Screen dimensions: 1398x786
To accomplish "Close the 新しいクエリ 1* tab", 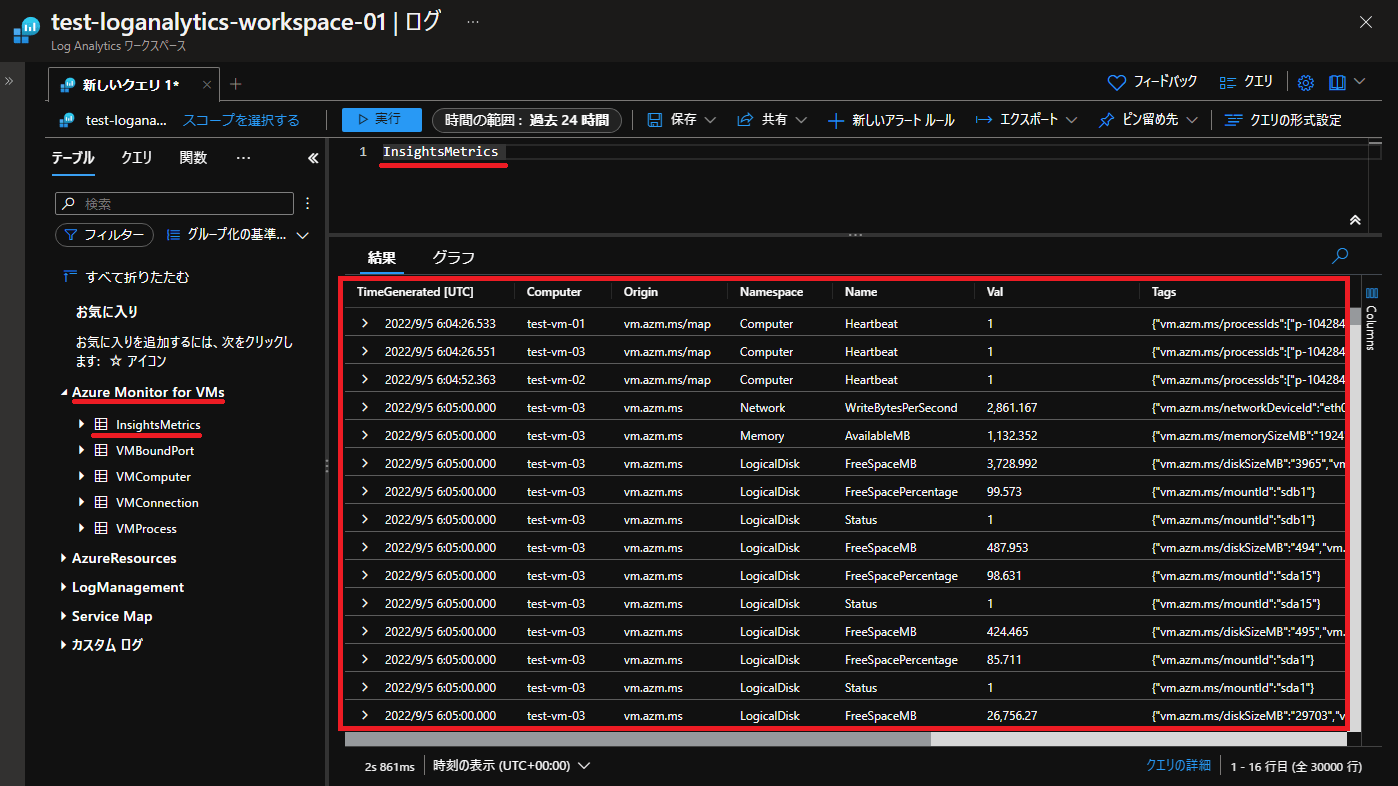I will [207, 85].
